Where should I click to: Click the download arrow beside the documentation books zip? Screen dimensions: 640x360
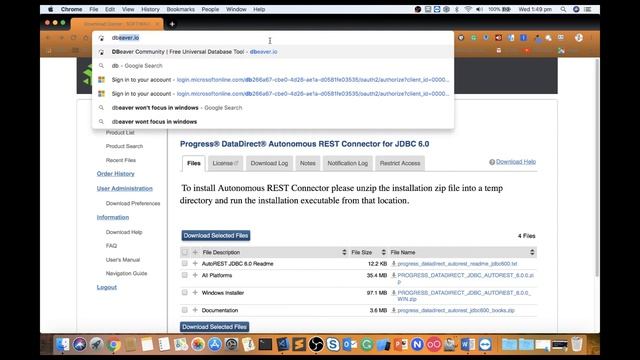(x=394, y=310)
